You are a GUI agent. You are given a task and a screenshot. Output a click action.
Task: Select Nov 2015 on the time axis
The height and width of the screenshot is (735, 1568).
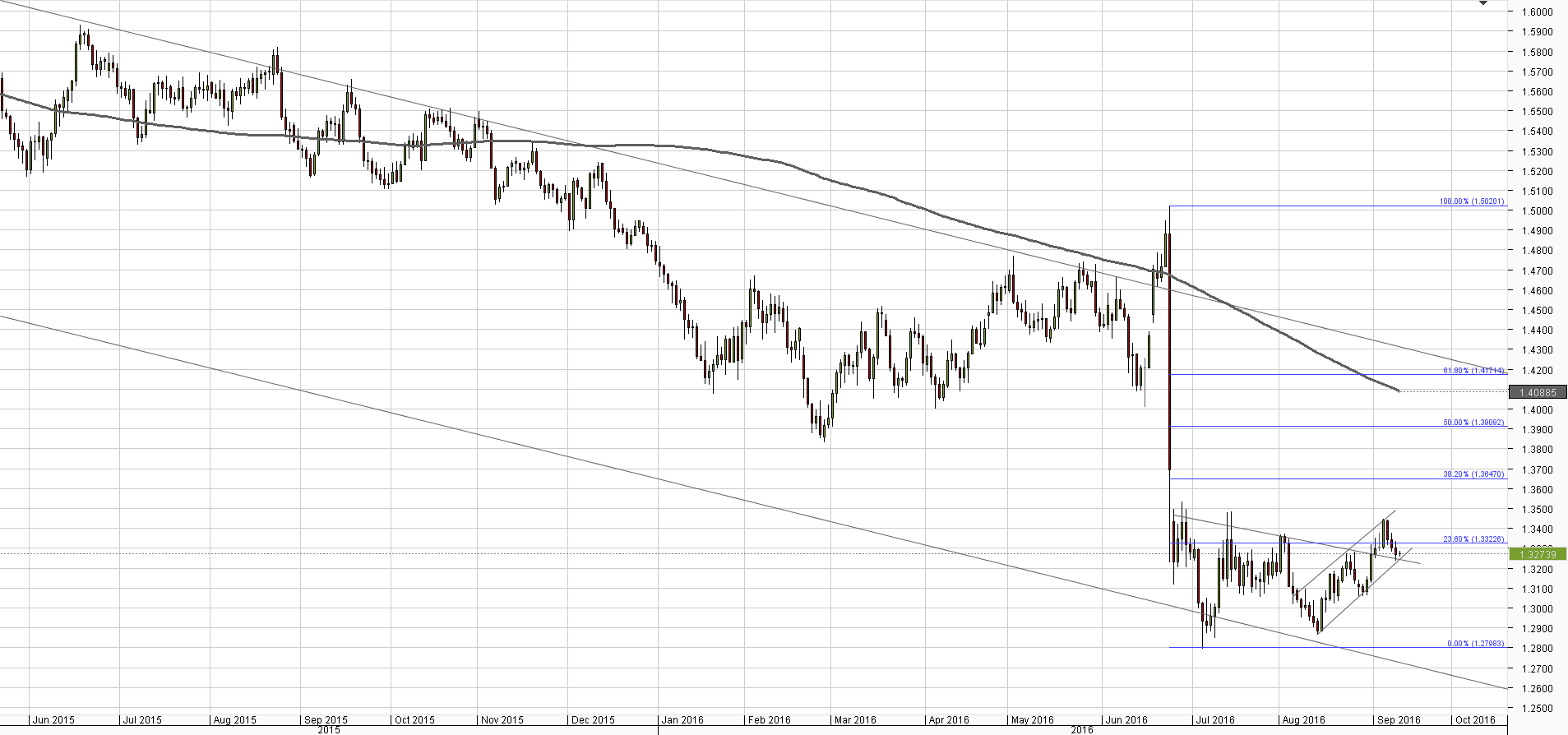502,720
